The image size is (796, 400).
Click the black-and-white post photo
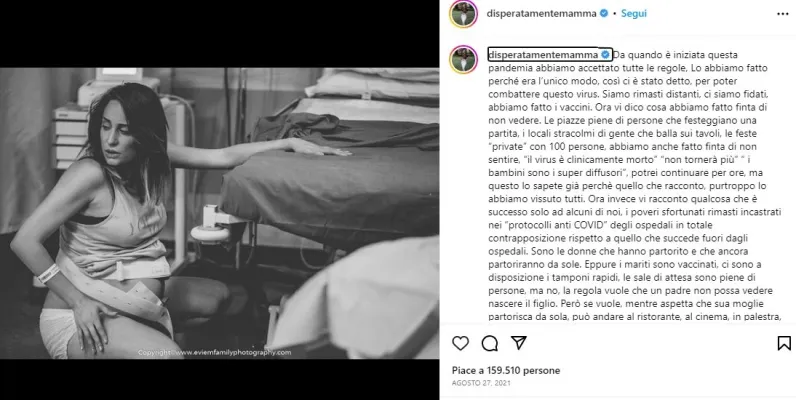point(219,213)
